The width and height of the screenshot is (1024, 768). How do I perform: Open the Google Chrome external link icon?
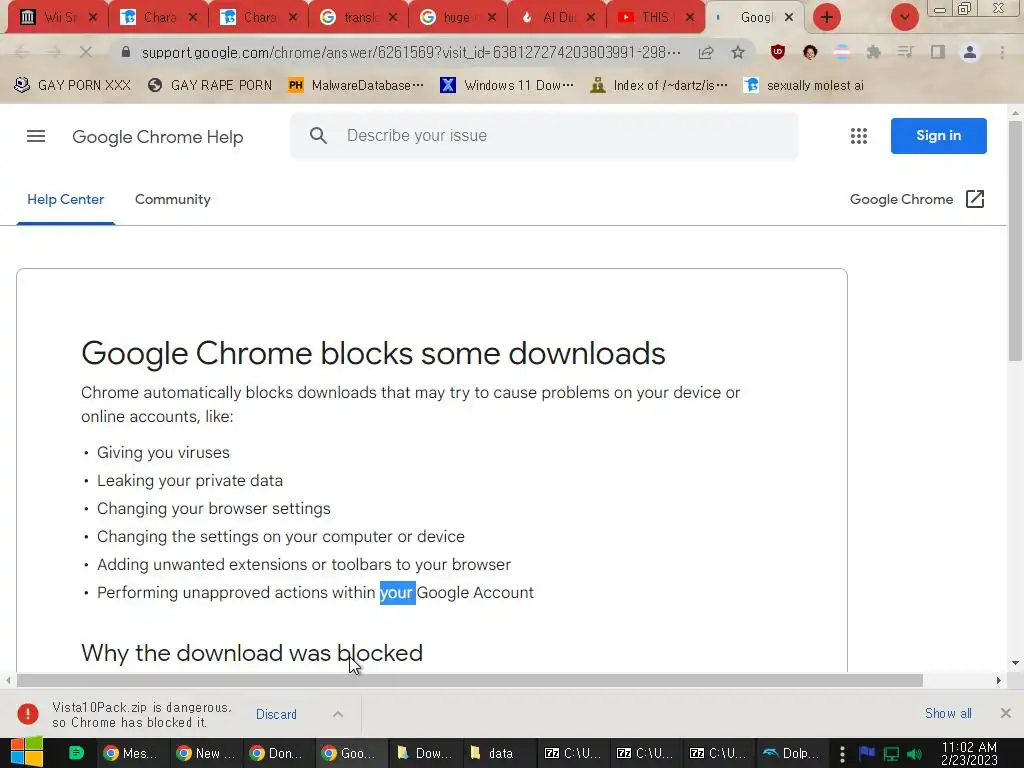tap(974, 199)
